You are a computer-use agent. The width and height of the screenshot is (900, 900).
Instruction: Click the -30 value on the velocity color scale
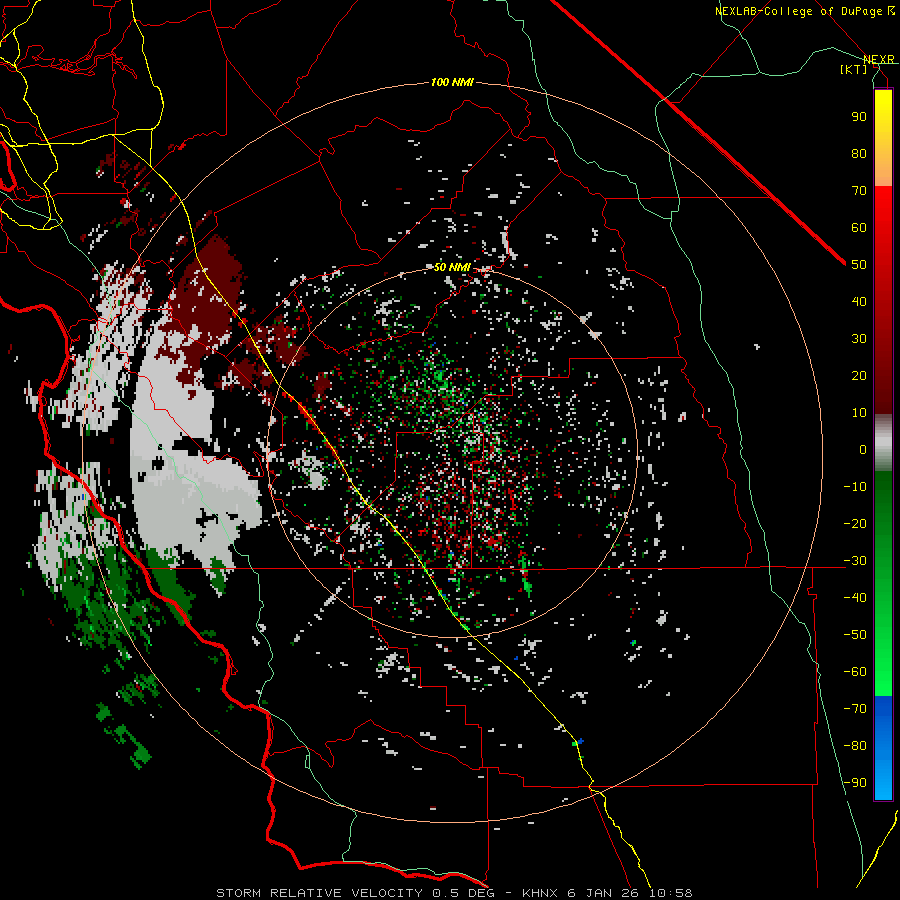click(x=855, y=561)
